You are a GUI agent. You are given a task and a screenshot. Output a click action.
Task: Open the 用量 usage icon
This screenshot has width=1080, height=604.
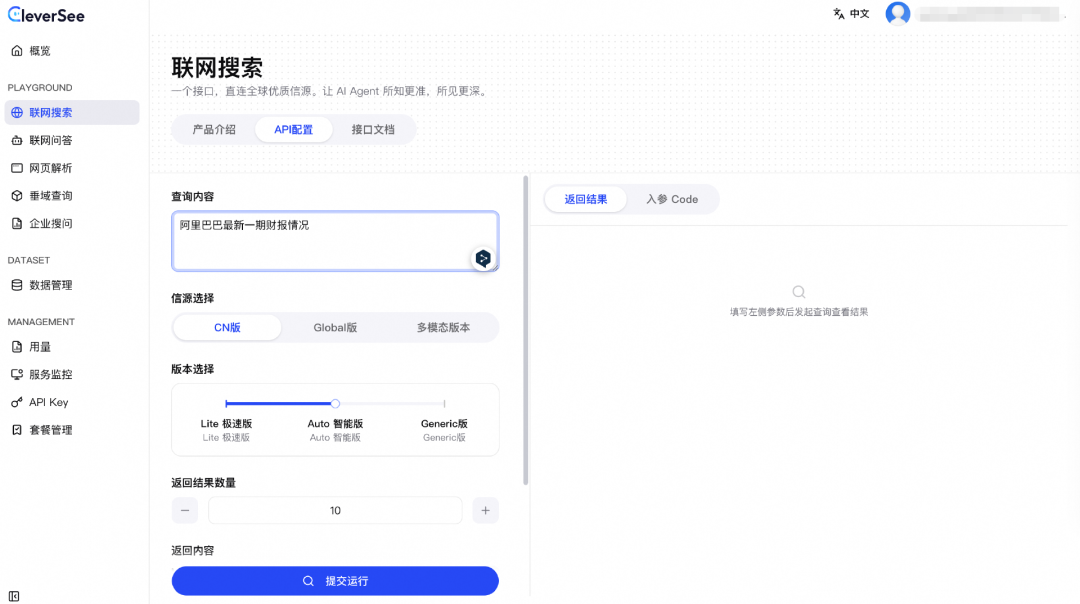pyautogui.click(x=17, y=347)
